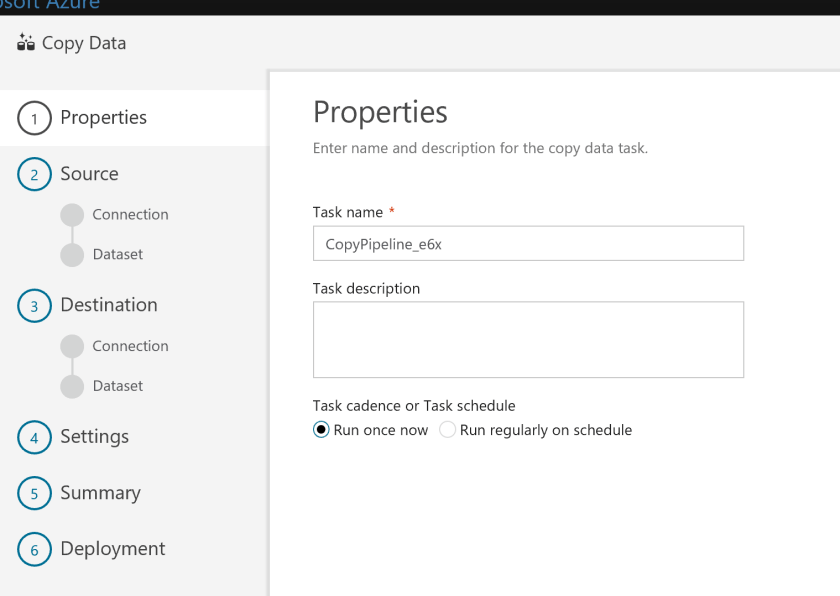Open the Settings step in the sidebar

(96, 437)
